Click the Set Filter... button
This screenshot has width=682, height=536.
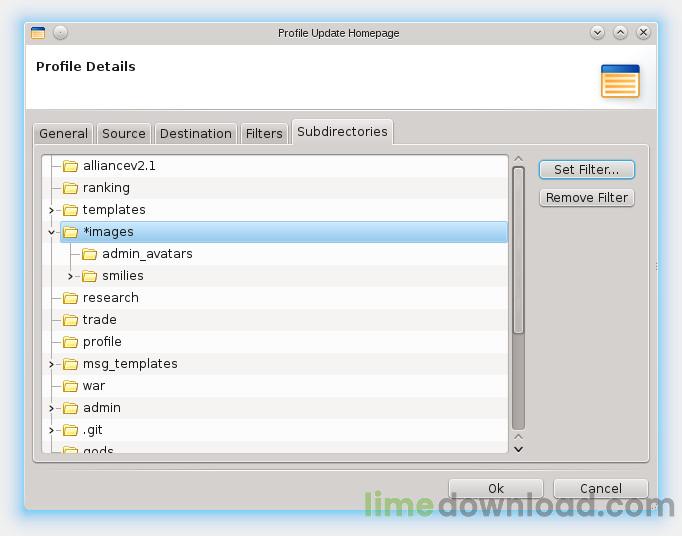tap(587, 169)
